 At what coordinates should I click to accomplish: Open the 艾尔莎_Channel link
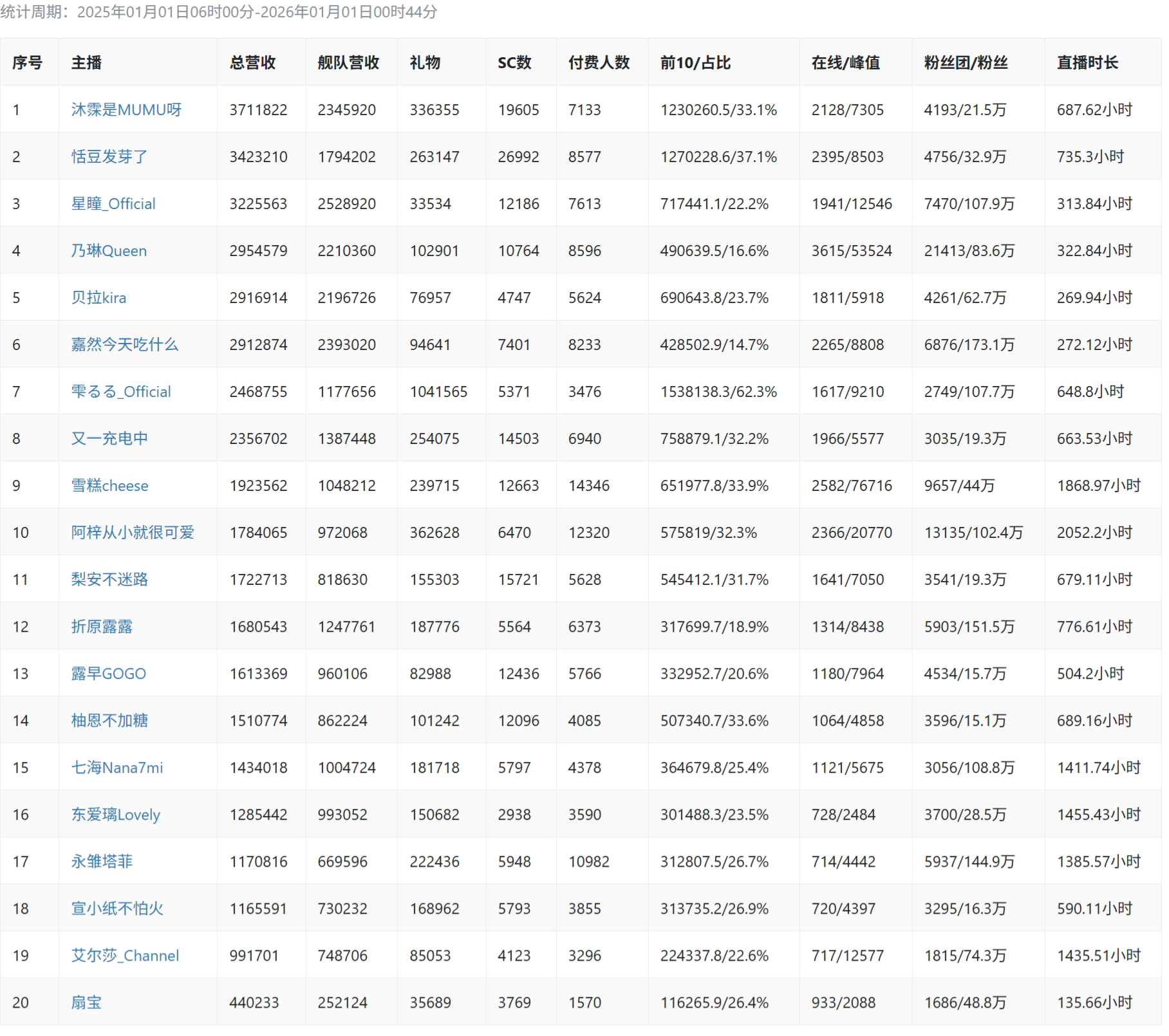tap(125, 956)
